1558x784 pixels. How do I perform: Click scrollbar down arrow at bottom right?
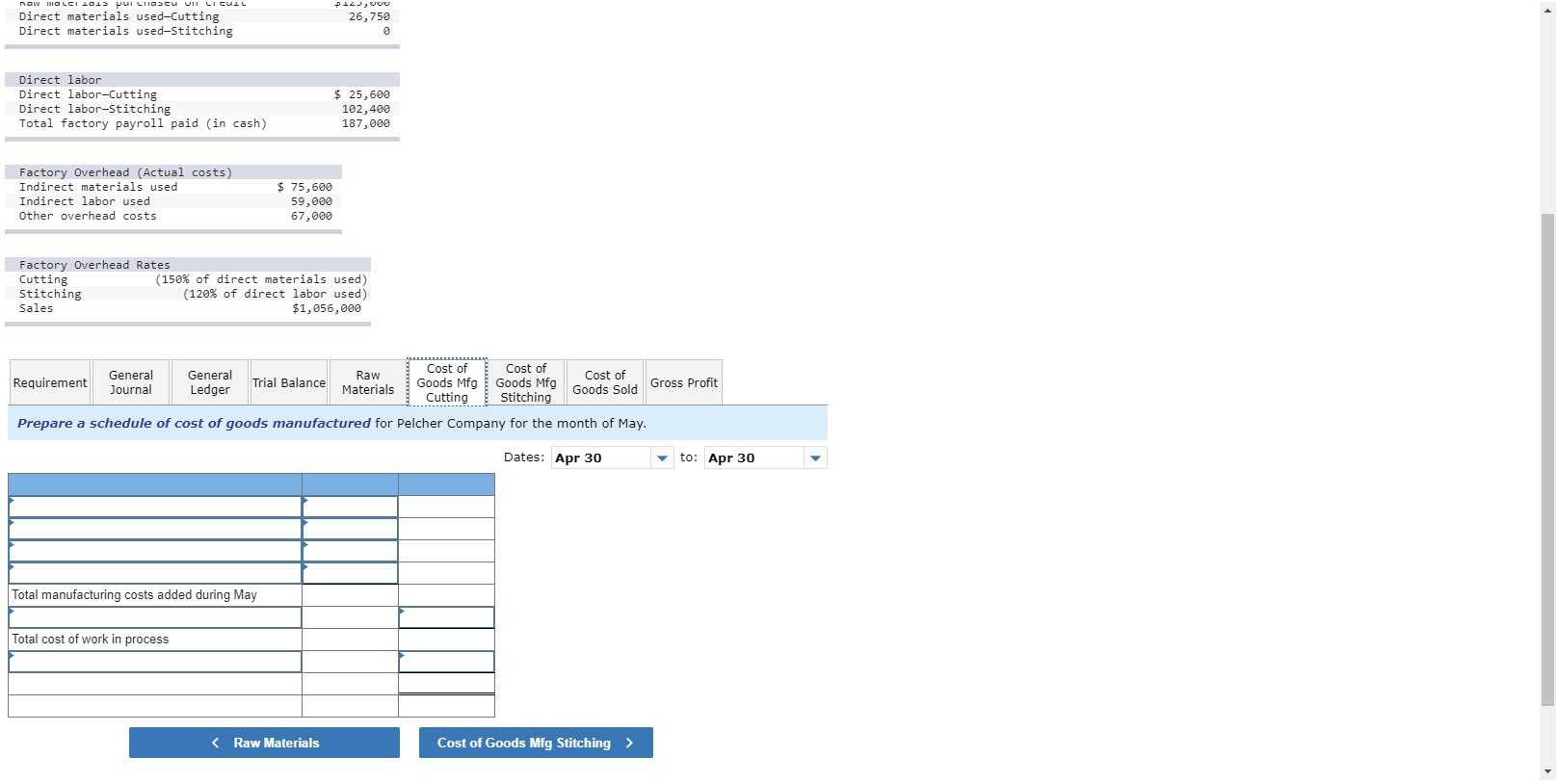[1547, 771]
